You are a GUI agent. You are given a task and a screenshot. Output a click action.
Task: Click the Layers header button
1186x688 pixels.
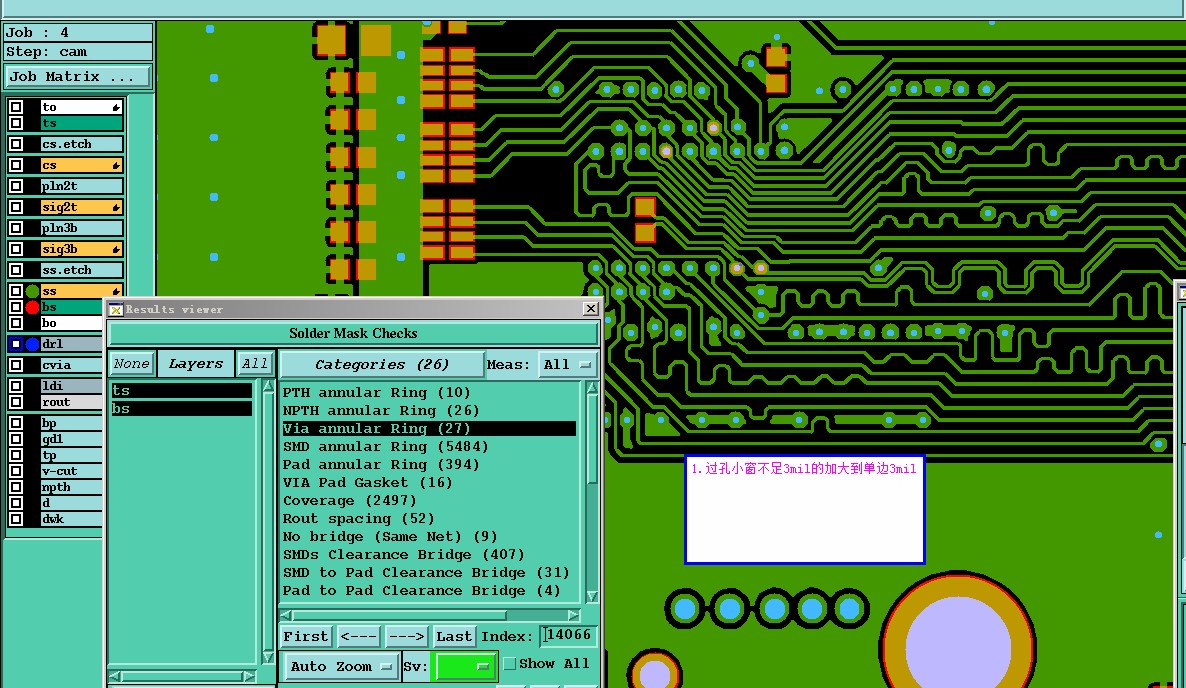(196, 364)
